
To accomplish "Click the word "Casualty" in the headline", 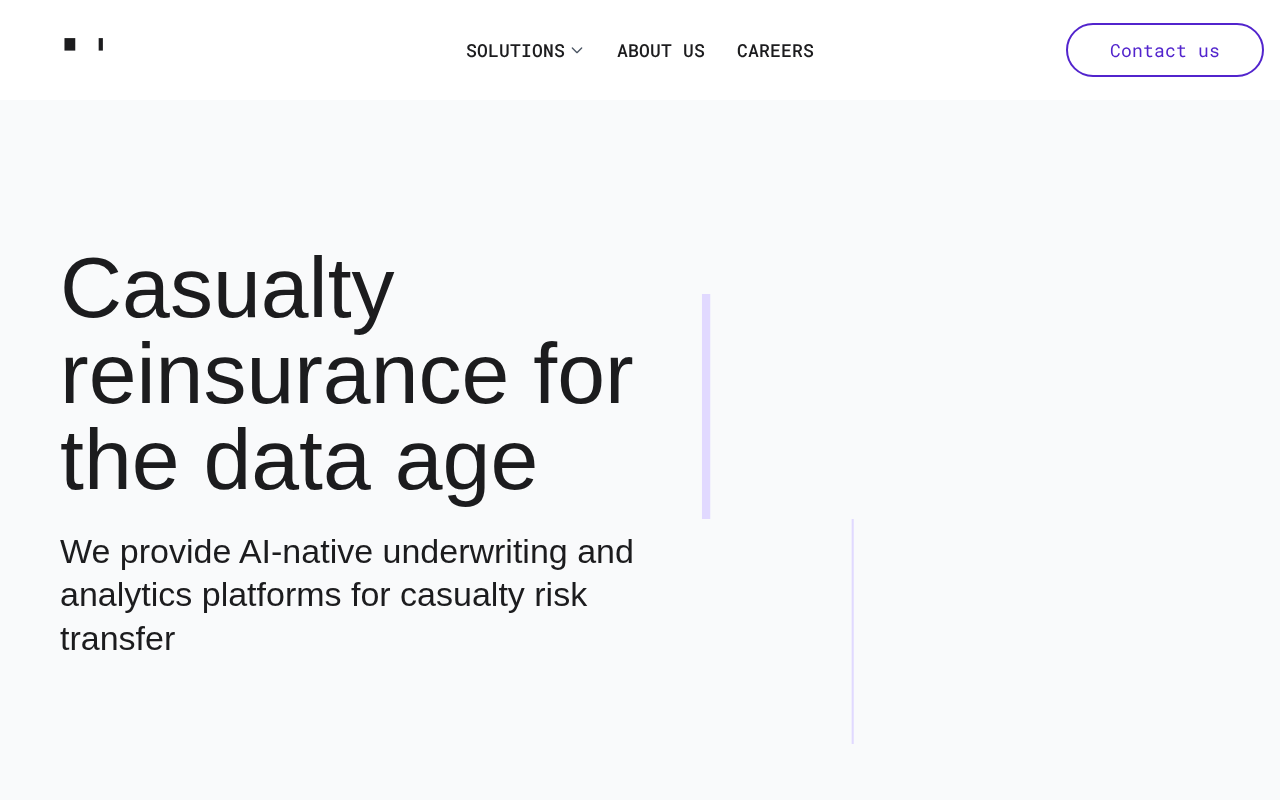I will [x=227, y=288].
